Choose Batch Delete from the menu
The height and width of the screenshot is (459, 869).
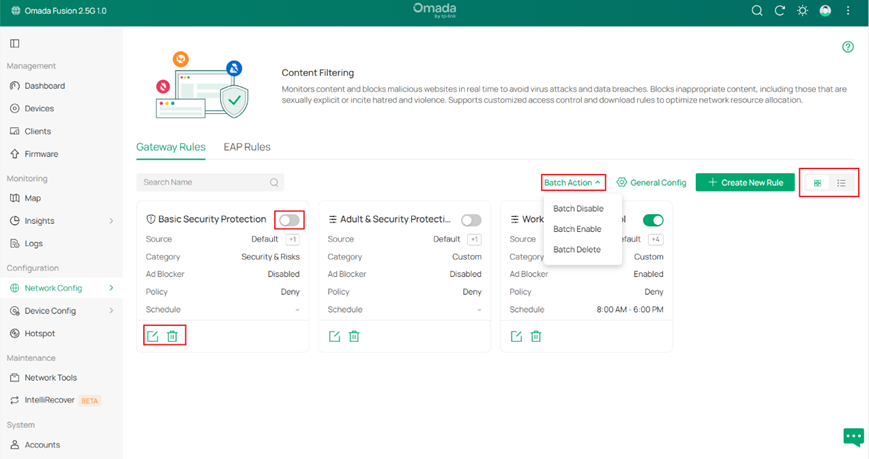(x=577, y=249)
